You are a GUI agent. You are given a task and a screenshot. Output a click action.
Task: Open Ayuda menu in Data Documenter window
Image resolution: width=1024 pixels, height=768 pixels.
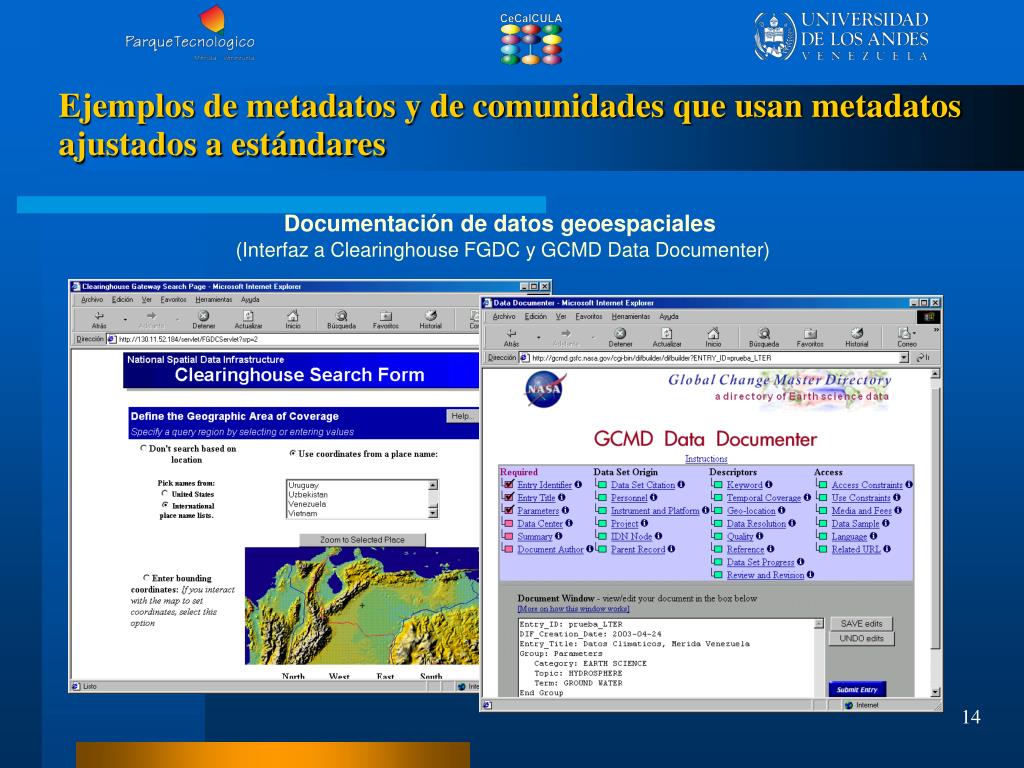pyautogui.click(x=669, y=316)
